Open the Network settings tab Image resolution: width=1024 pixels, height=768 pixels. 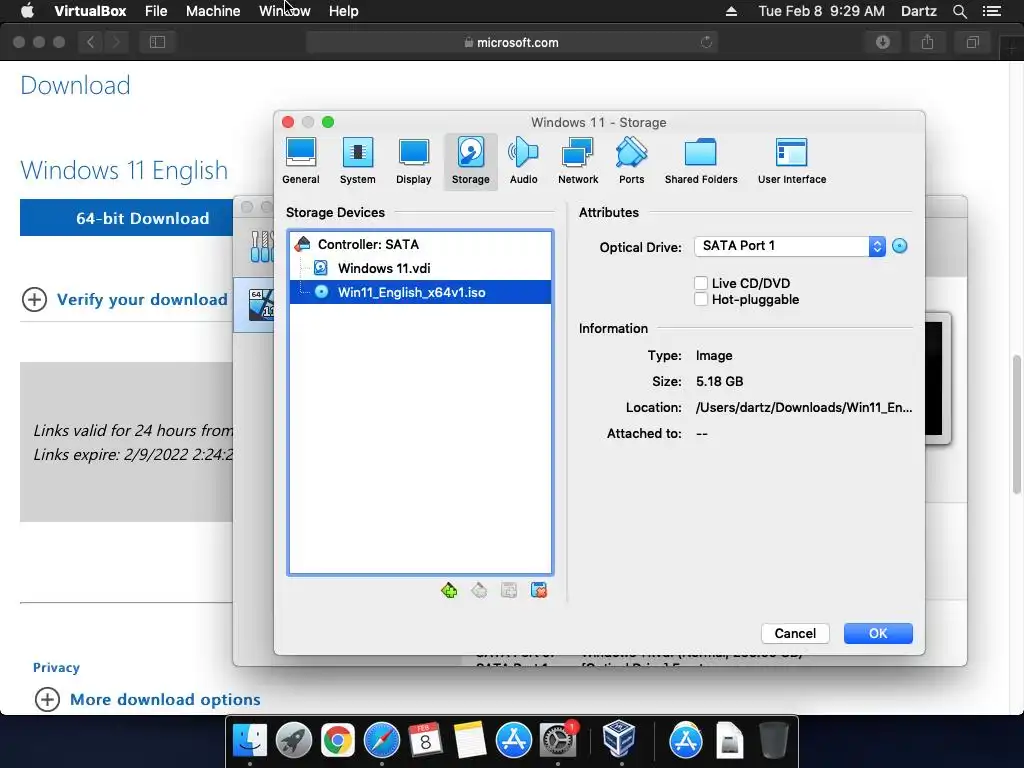point(578,161)
